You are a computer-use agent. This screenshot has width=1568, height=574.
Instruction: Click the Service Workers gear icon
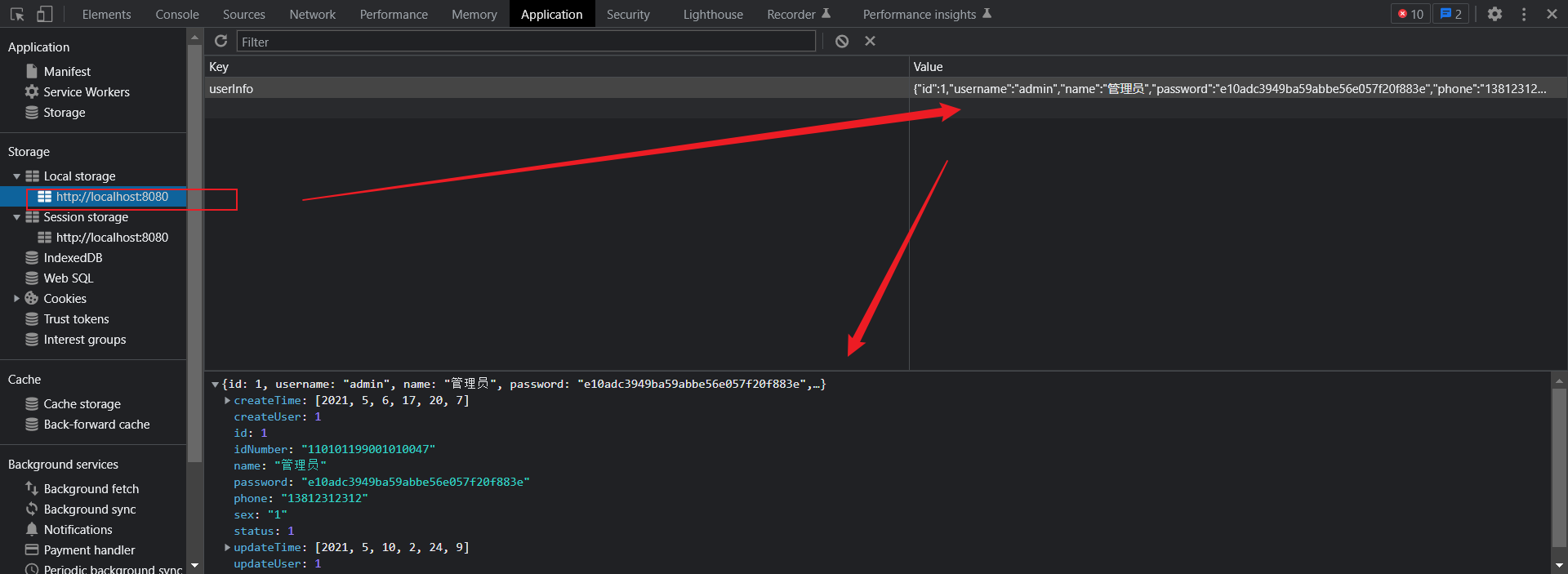point(32,91)
